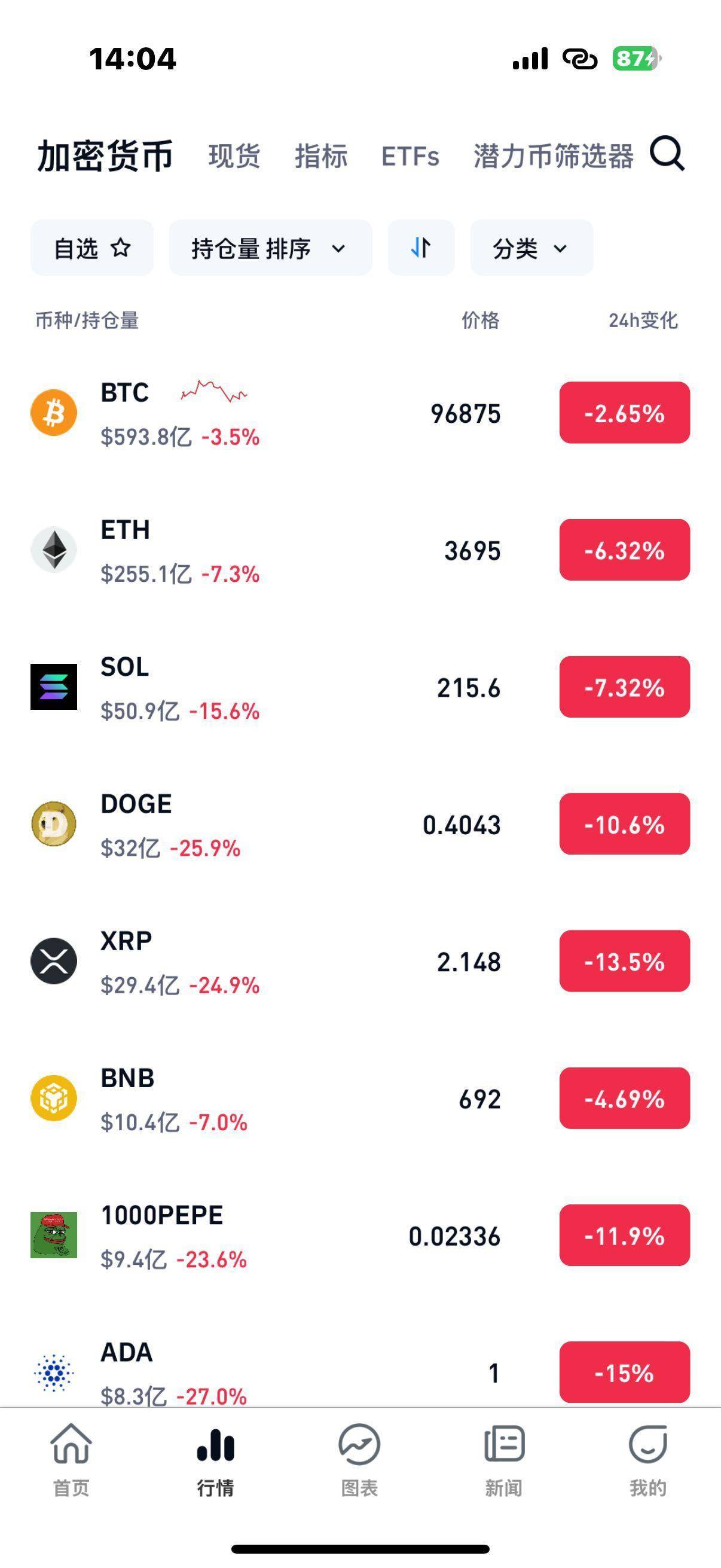The height and width of the screenshot is (1568, 721).
Task: Switch to the 现货 spot tab
Action: [234, 156]
